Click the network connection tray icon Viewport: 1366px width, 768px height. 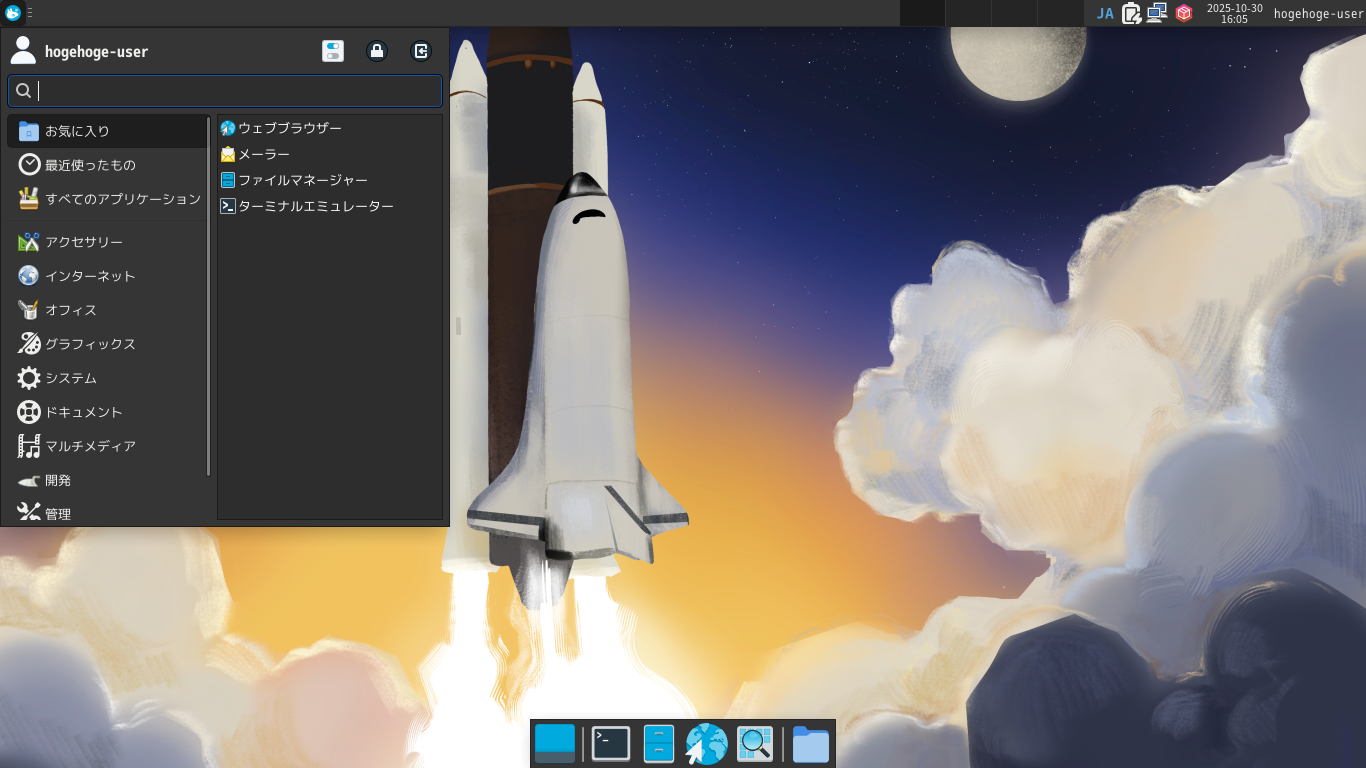pos(1157,13)
